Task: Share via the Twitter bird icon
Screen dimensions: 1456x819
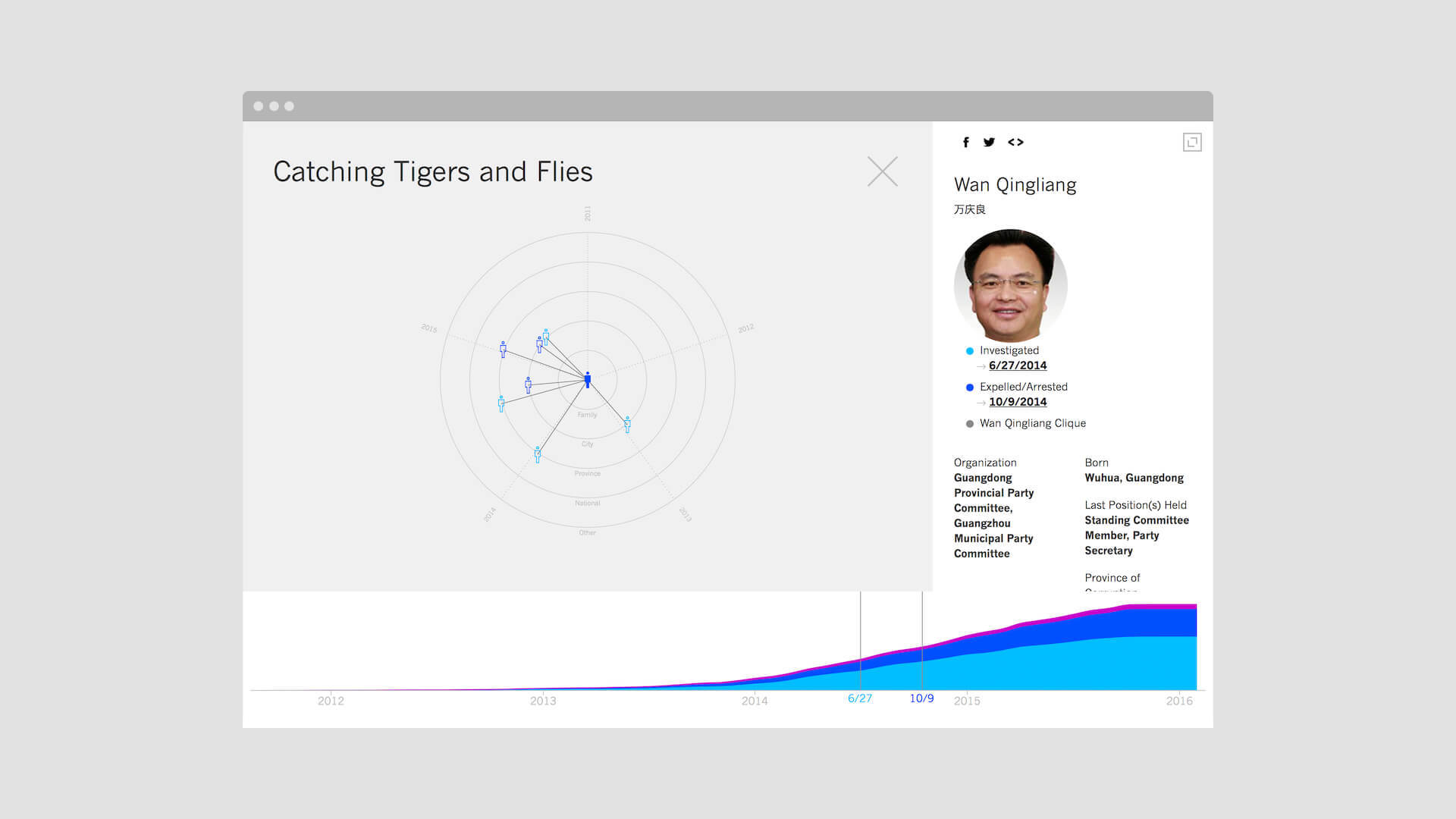Action: coord(989,142)
